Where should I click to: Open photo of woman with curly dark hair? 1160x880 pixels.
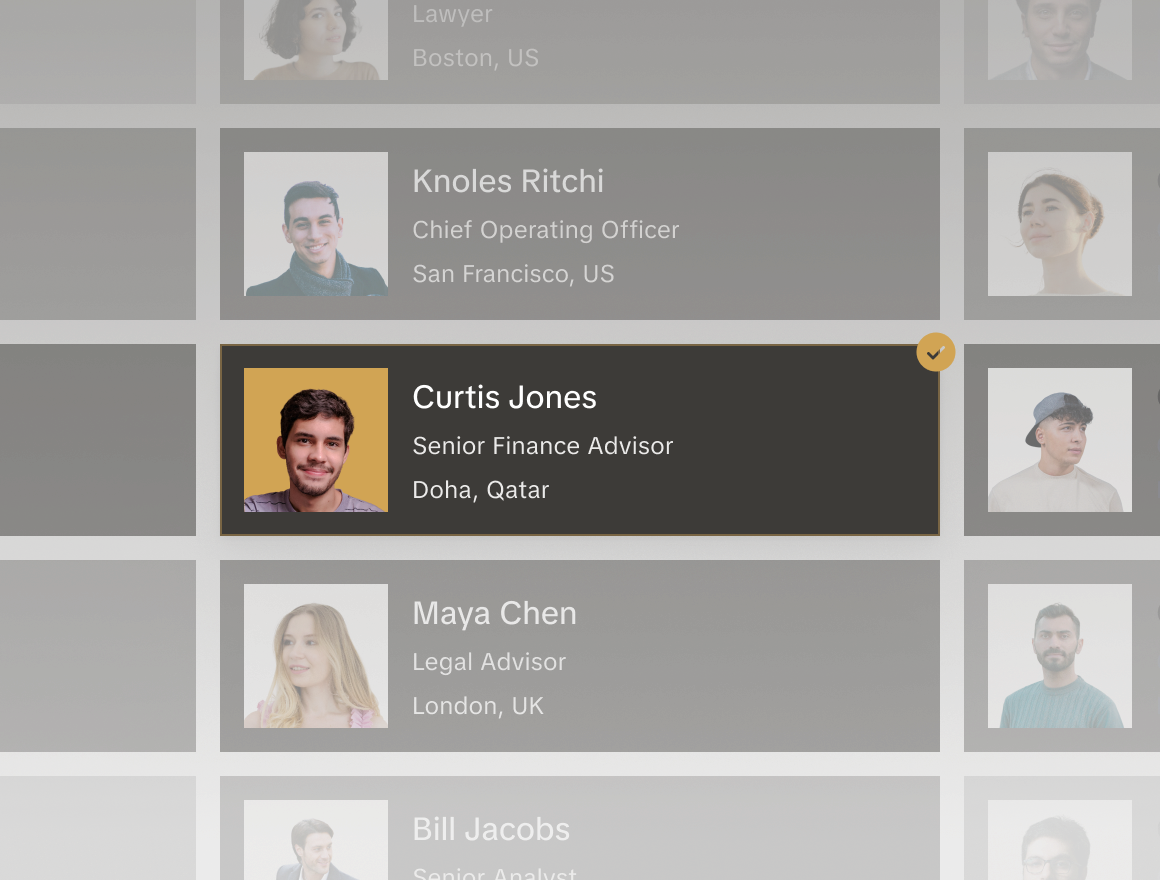(316, 40)
